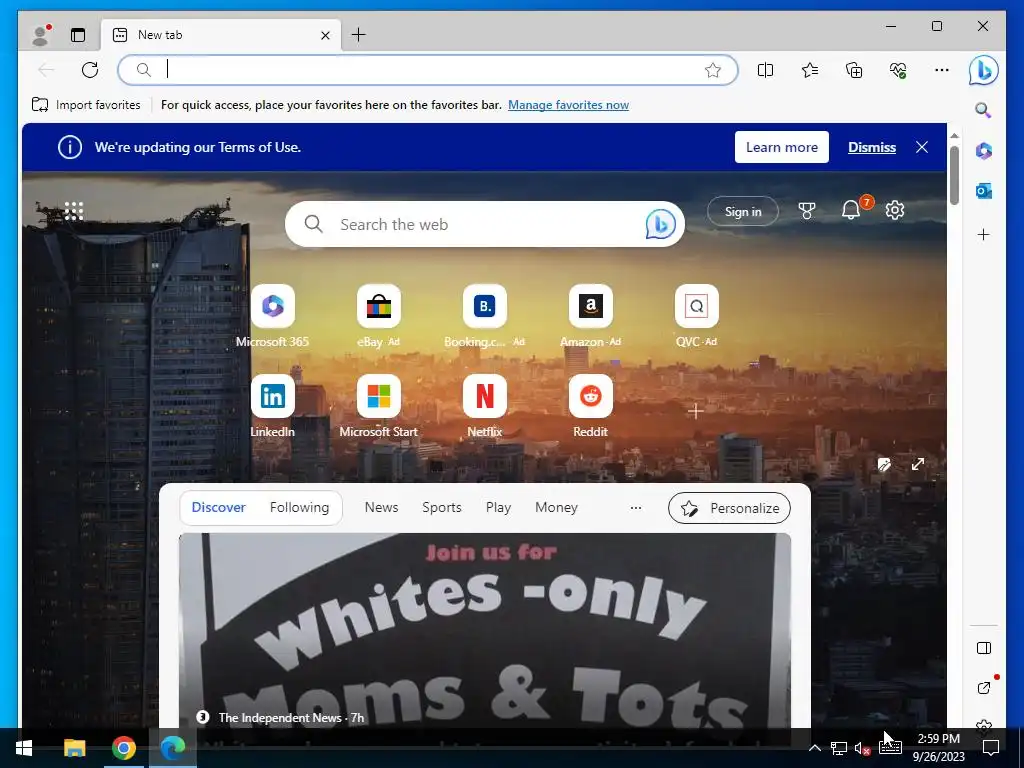1024x768 pixels.
Task: Click the Sign in button
Action: point(743,211)
